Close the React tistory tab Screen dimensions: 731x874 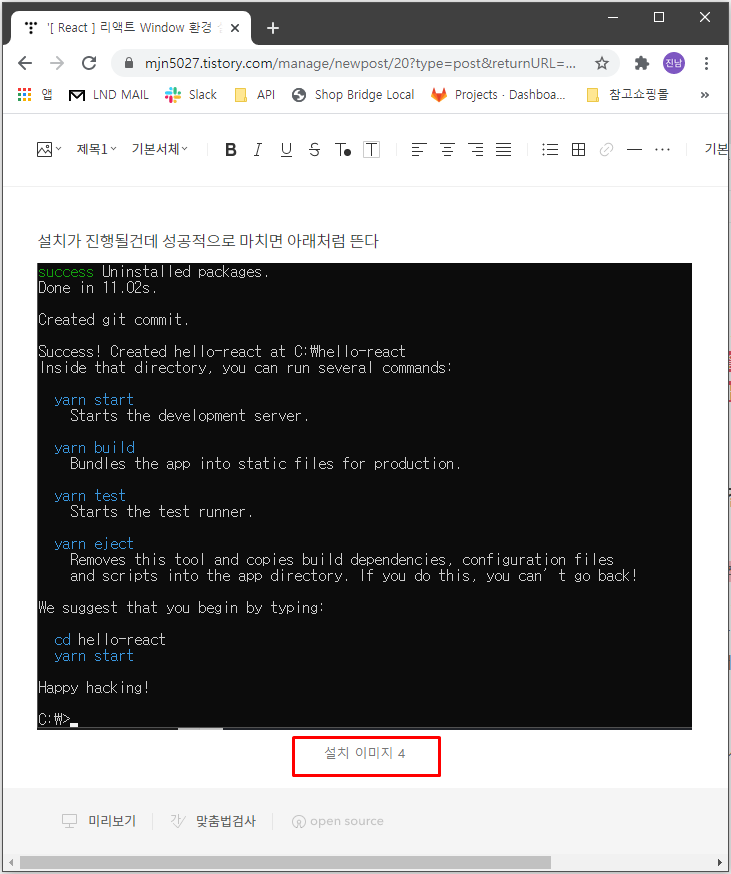(235, 28)
